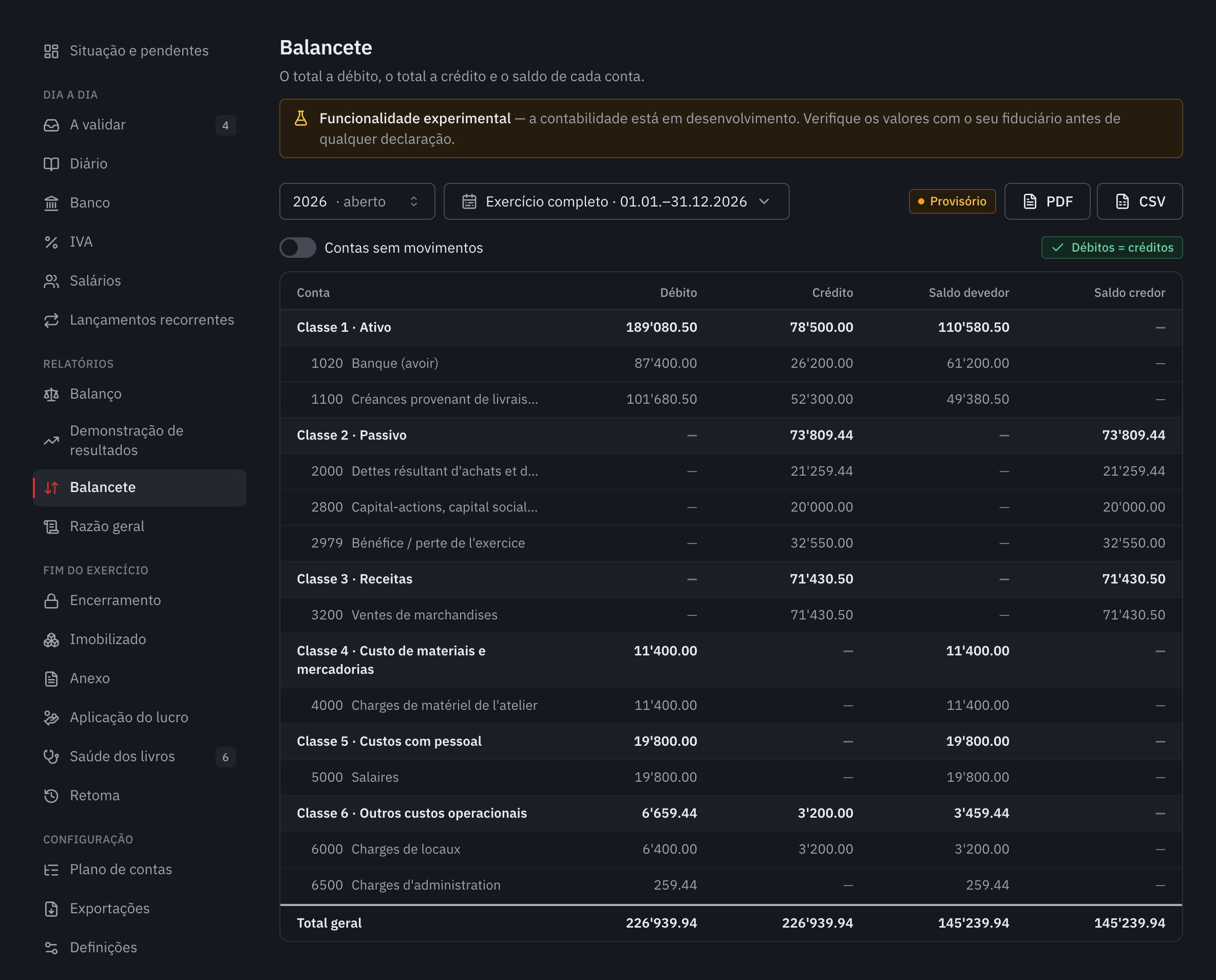Click the Anexo document icon
The width and height of the screenshot is (1216, 980).
click(x=51, y=679)
